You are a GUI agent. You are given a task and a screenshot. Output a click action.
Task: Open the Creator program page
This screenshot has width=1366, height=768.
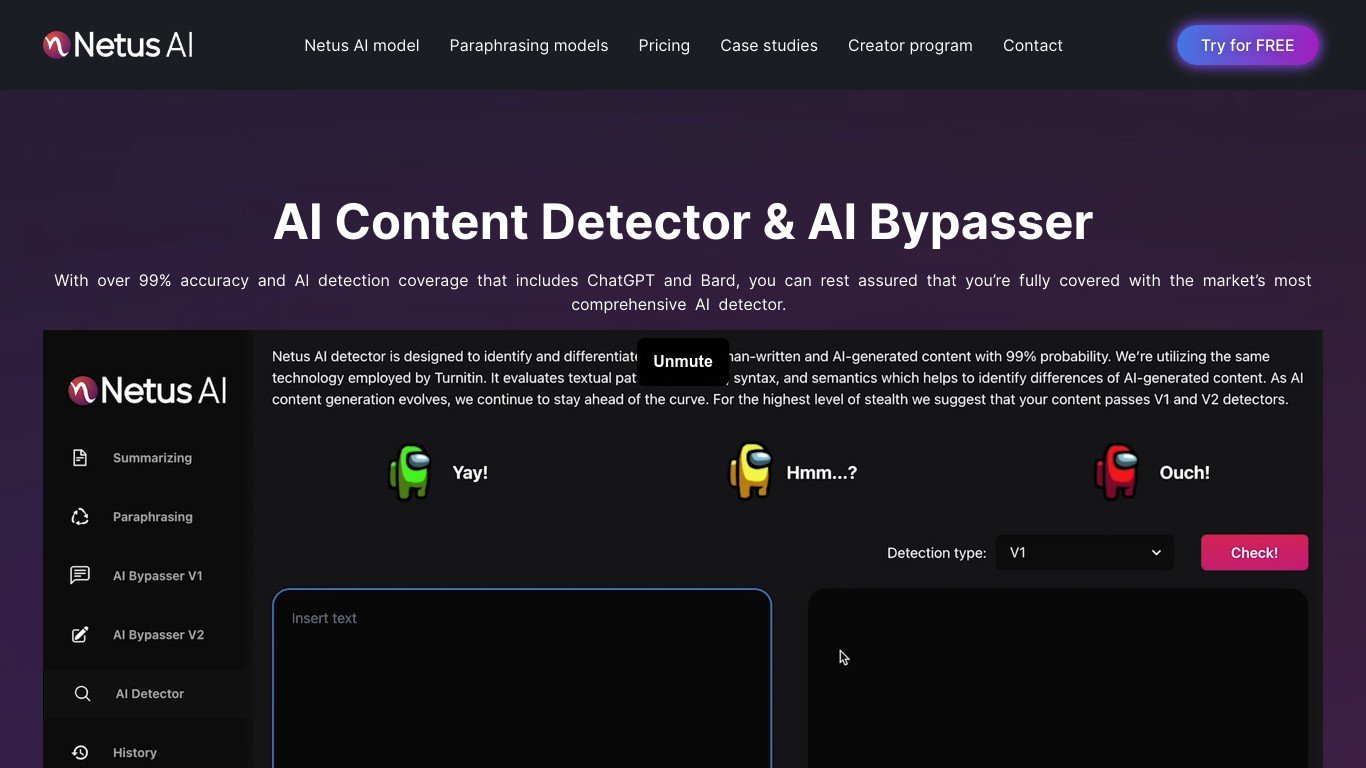(x=910, y=46)
